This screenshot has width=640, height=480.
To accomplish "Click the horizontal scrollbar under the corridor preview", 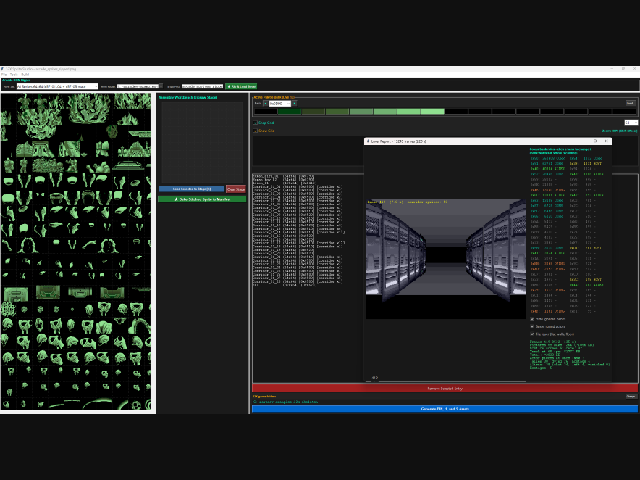I will (x=446, y=382).
